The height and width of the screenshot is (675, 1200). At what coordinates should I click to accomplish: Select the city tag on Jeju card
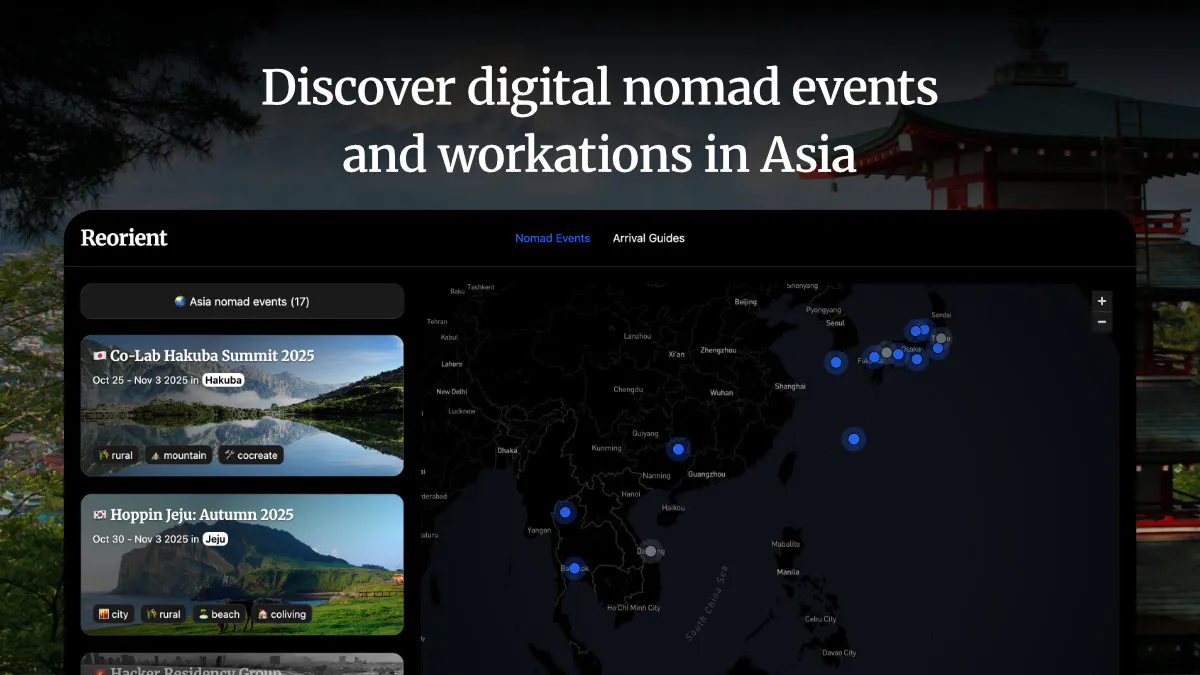coord(114,614)
